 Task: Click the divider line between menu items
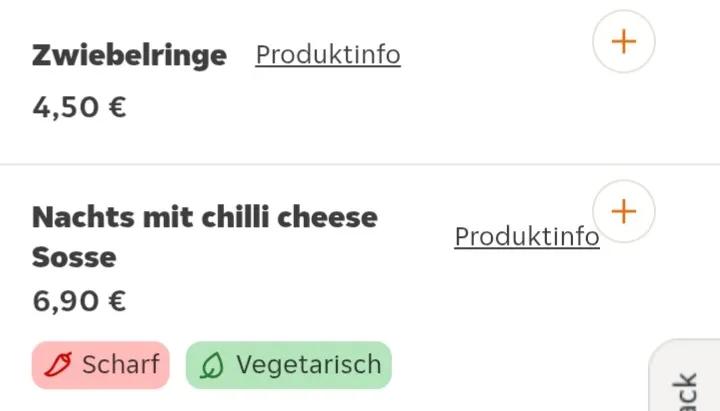[x=360, y=164]
